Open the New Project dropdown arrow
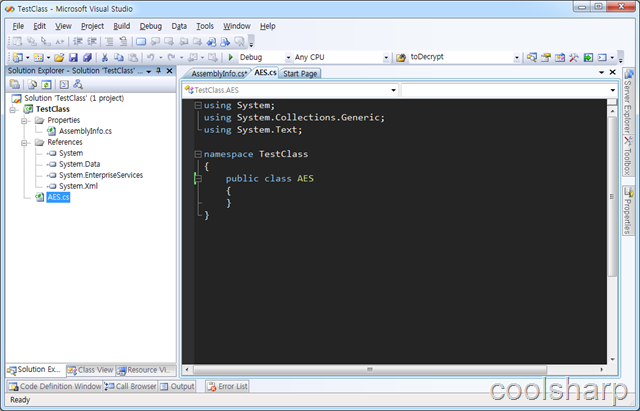640x411 pixels. coord(28,58)
